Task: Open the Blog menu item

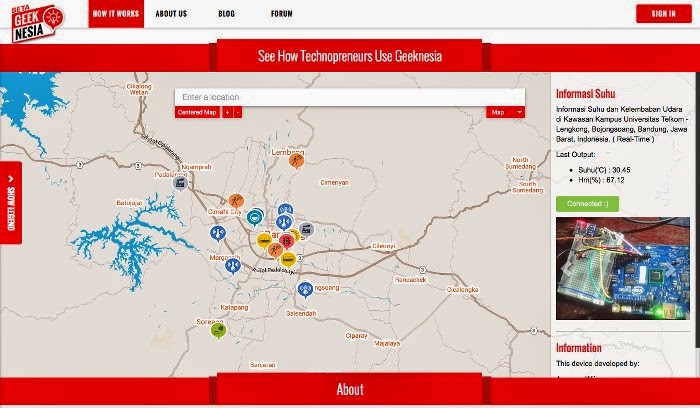Action: point(226,14)
